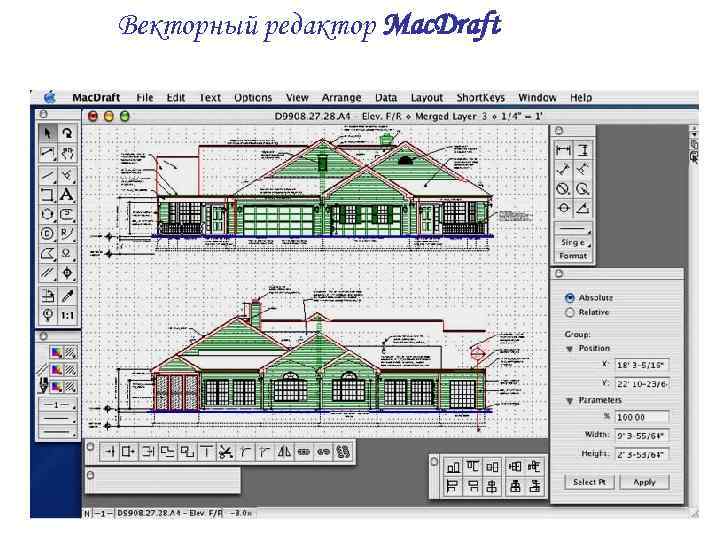Select the diameter dimension tool
Image resolution: width=720 pixels, height=540 pixels.
[563, 189]
